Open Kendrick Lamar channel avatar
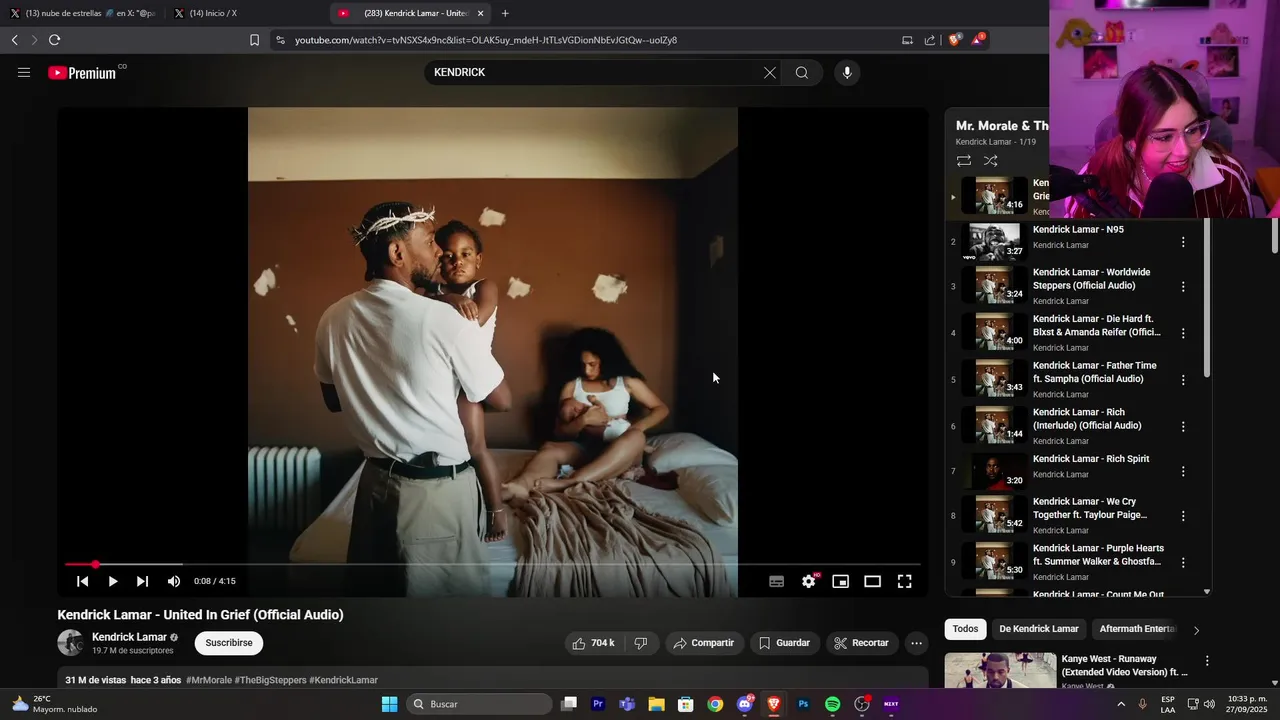Screen dimensions: 1280x720 [x=71, y=643]
